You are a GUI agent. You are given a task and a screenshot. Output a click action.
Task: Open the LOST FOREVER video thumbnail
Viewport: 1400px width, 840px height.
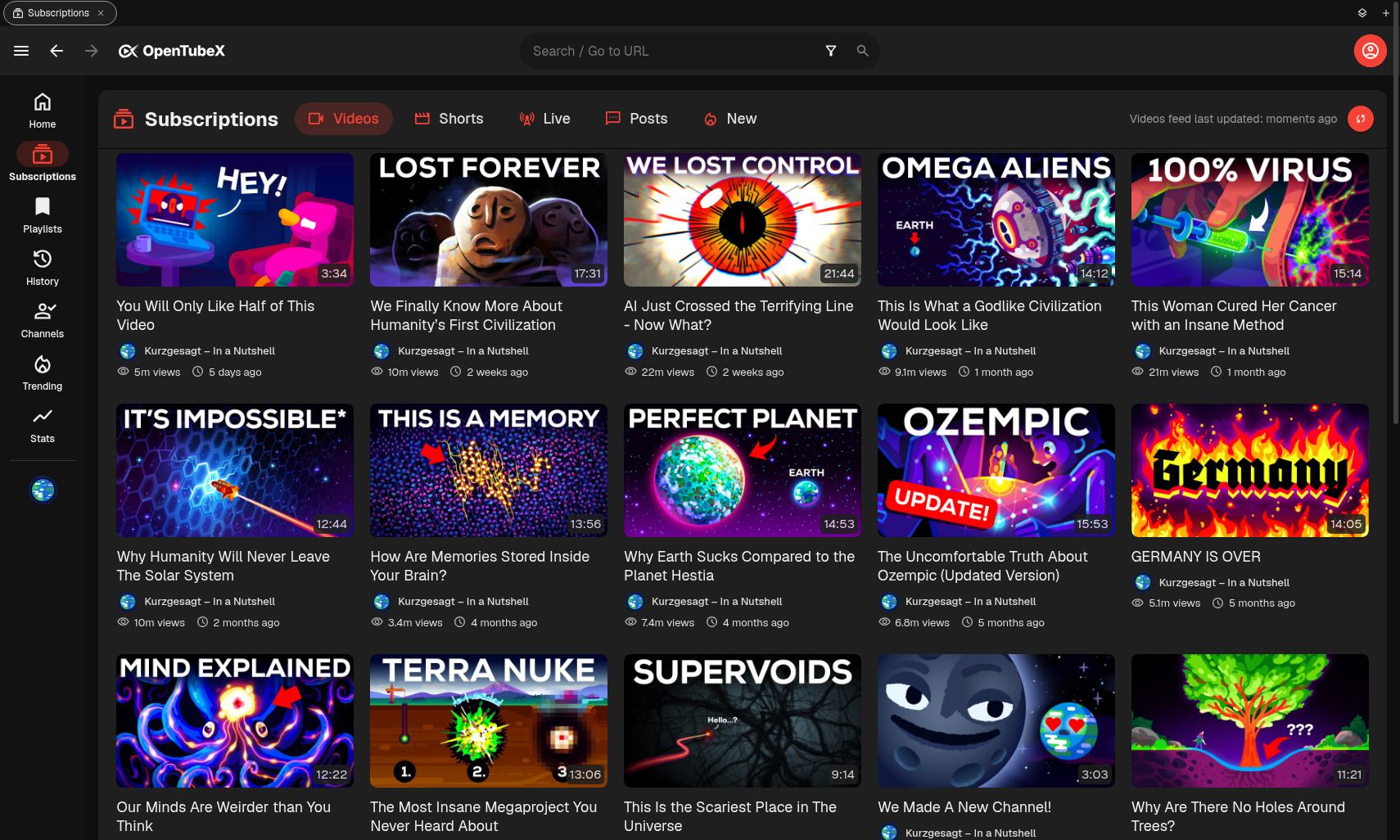(x=489, y=219)
